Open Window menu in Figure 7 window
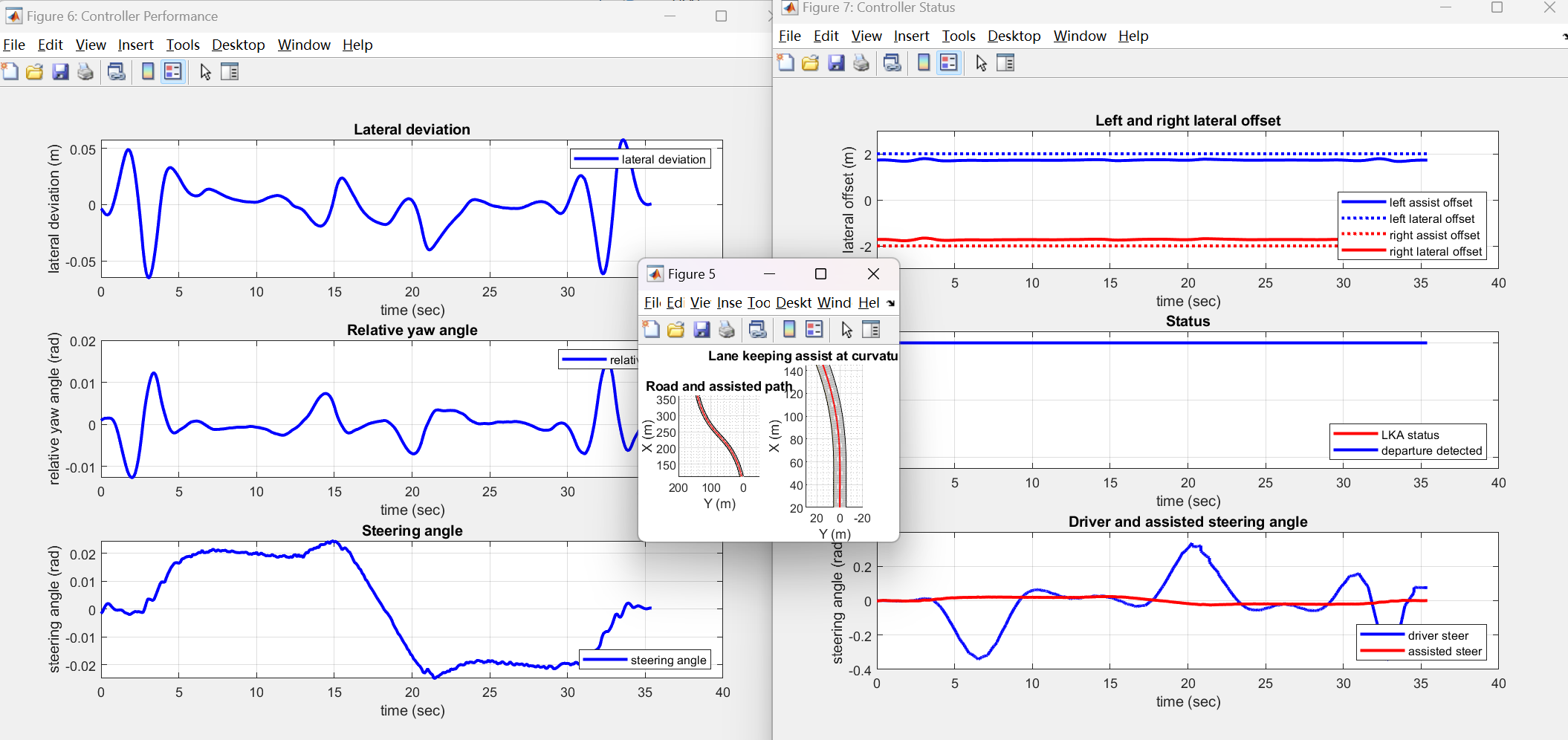 coord(1080,36)
